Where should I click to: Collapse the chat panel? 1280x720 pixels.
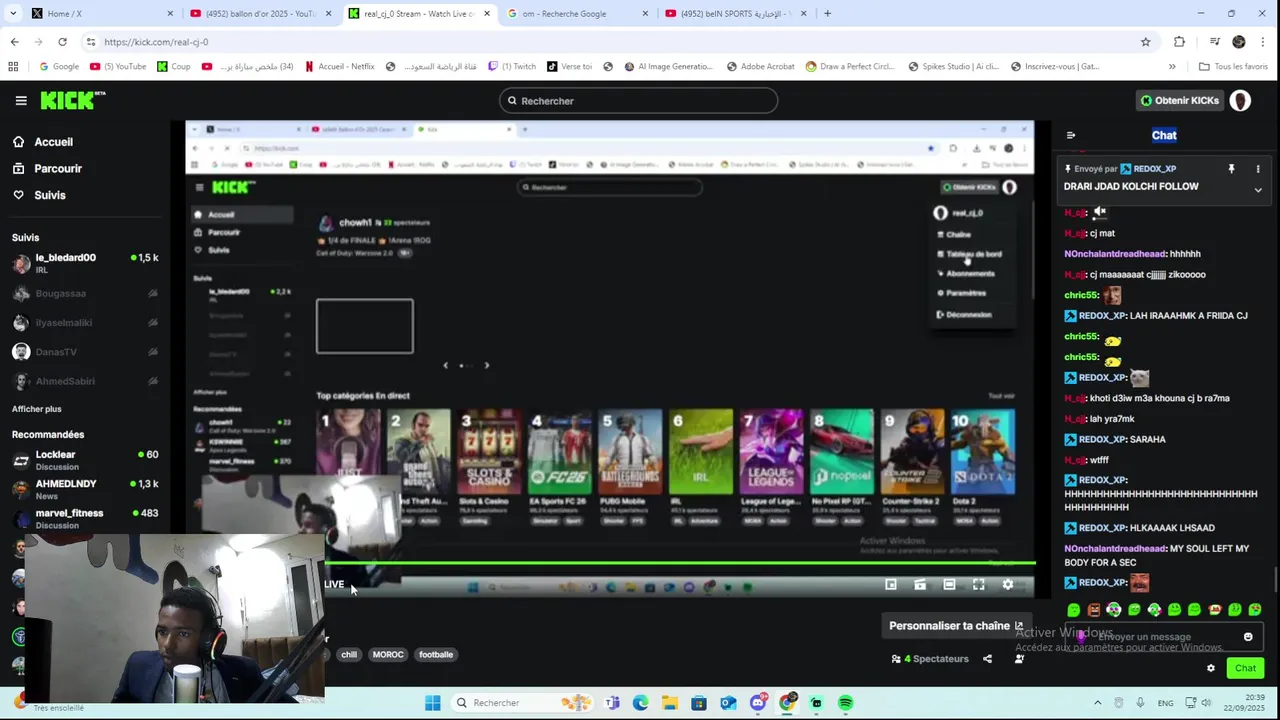1071,135
